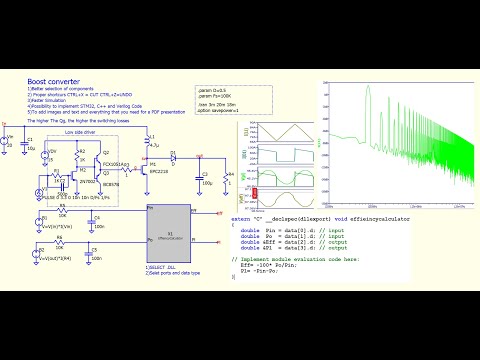The width and height of the screenshot is (480, 360).
Task: Click the second pulsed-current waveform plot
Action: 286,154
